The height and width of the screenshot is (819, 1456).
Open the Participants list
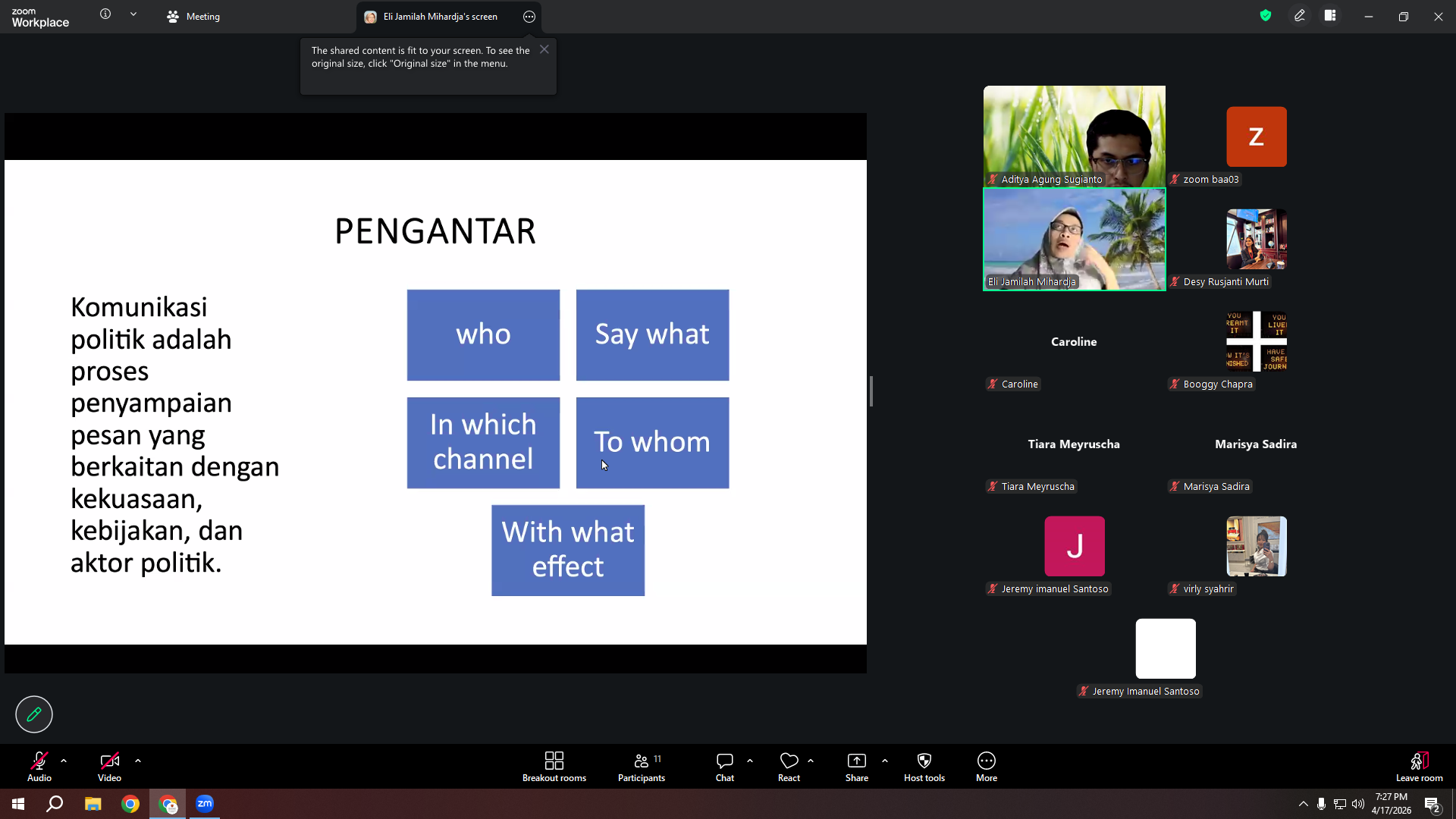click(642, 767)
